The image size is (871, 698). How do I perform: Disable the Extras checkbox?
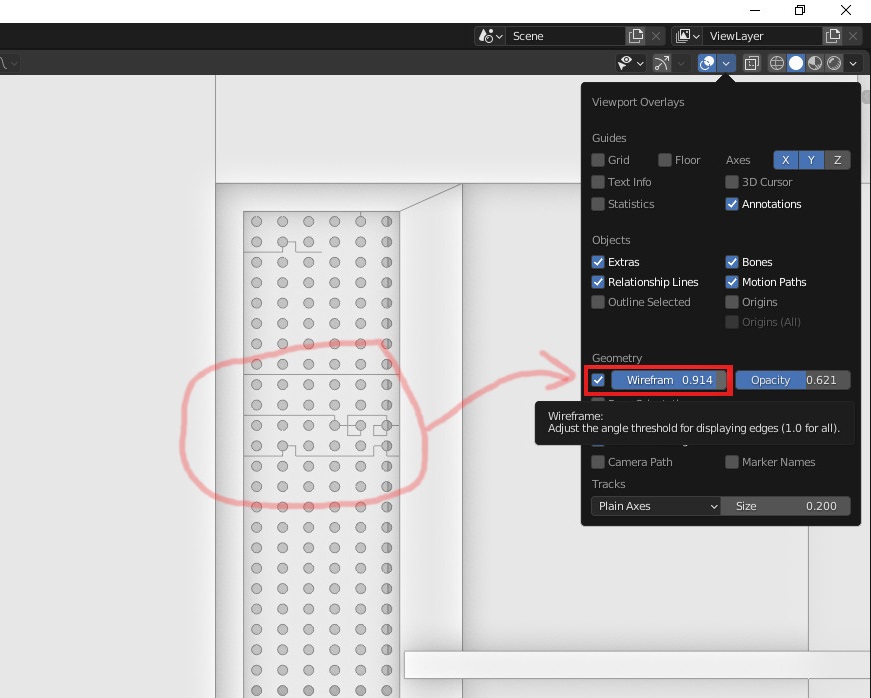point(598,262)
